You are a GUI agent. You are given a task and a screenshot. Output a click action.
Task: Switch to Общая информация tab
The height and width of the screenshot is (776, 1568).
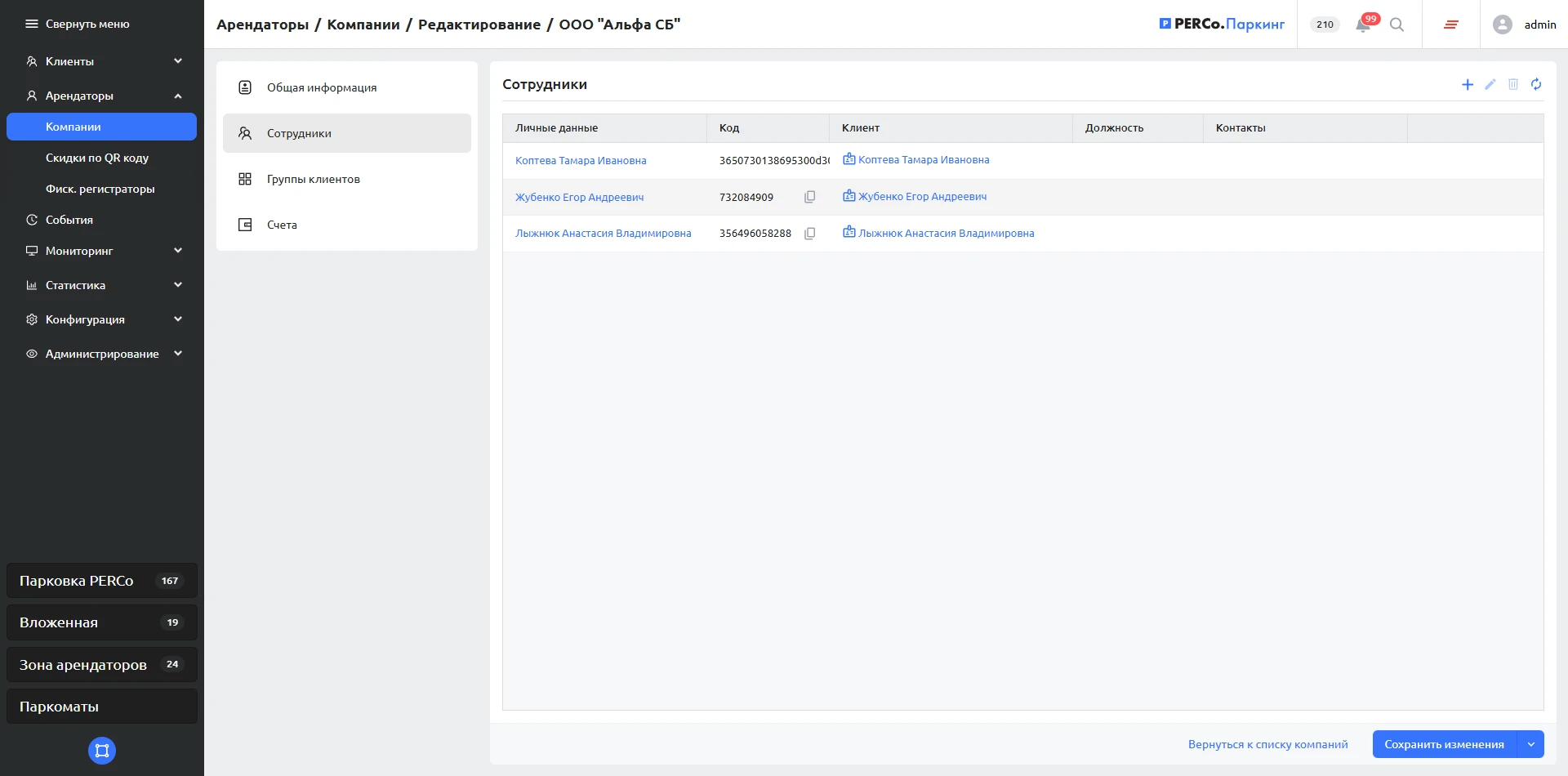pos(322,87)
